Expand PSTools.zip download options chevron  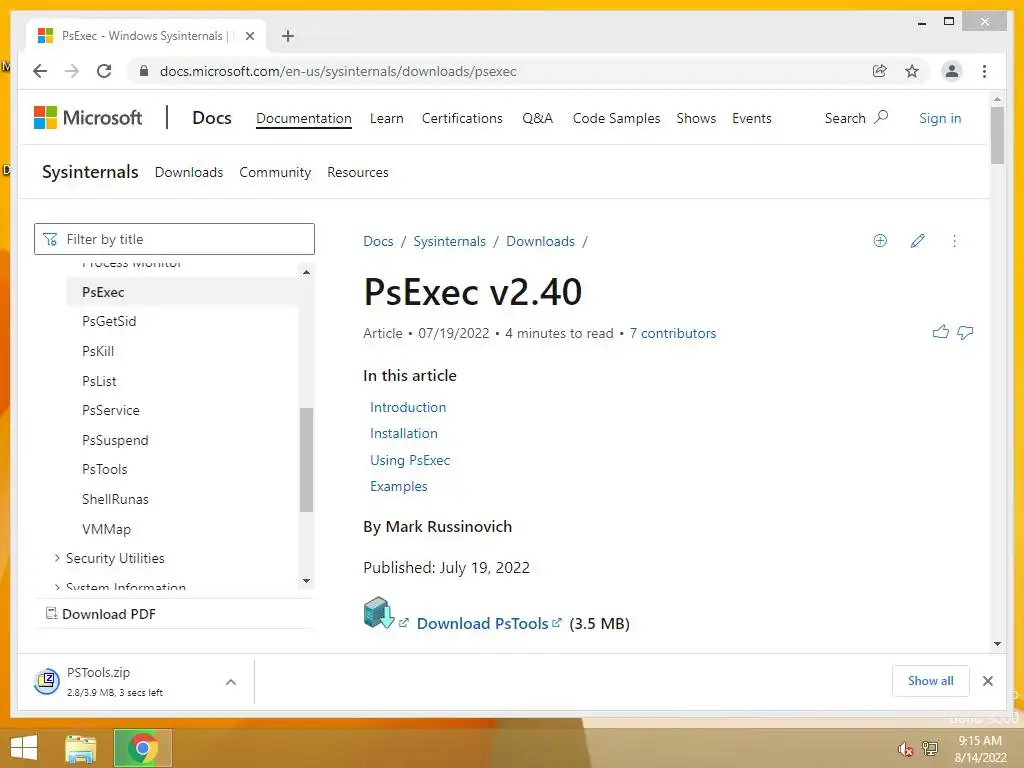[231, 682]
